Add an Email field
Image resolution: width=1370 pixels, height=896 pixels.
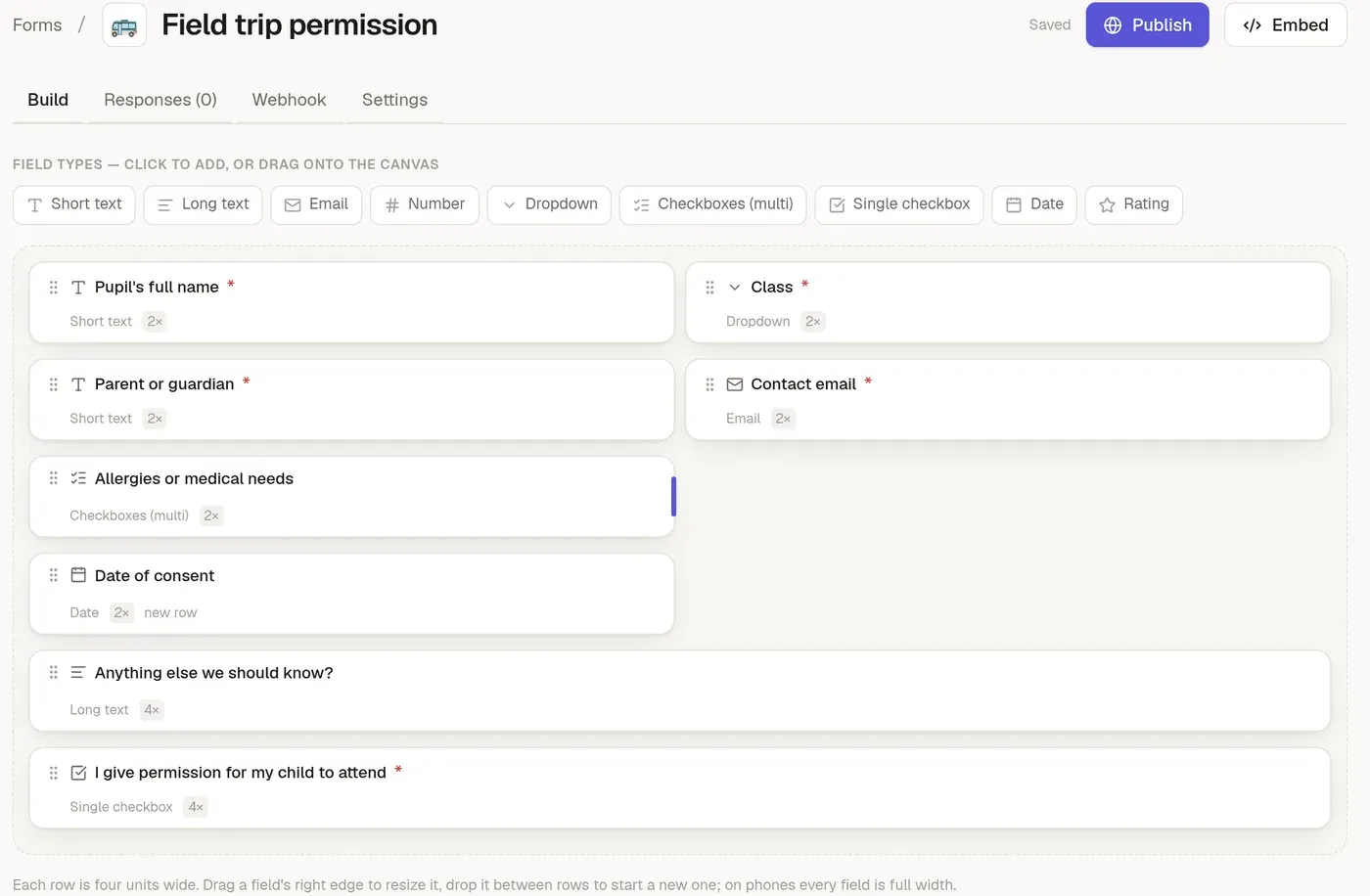(x=316, y=204)
